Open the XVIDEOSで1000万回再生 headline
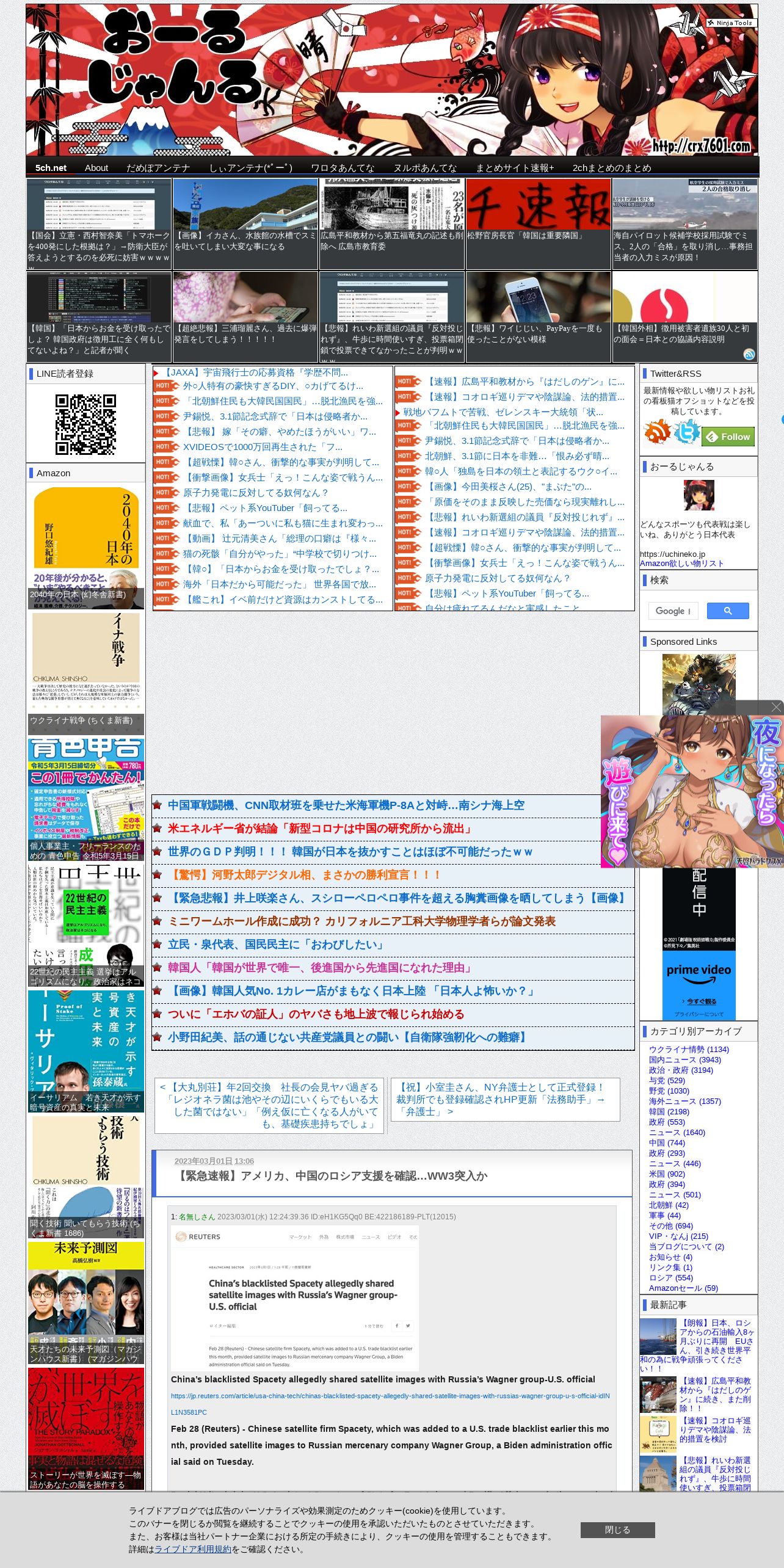The width and height of the screenshot is (784, 1568). [263, 447]
